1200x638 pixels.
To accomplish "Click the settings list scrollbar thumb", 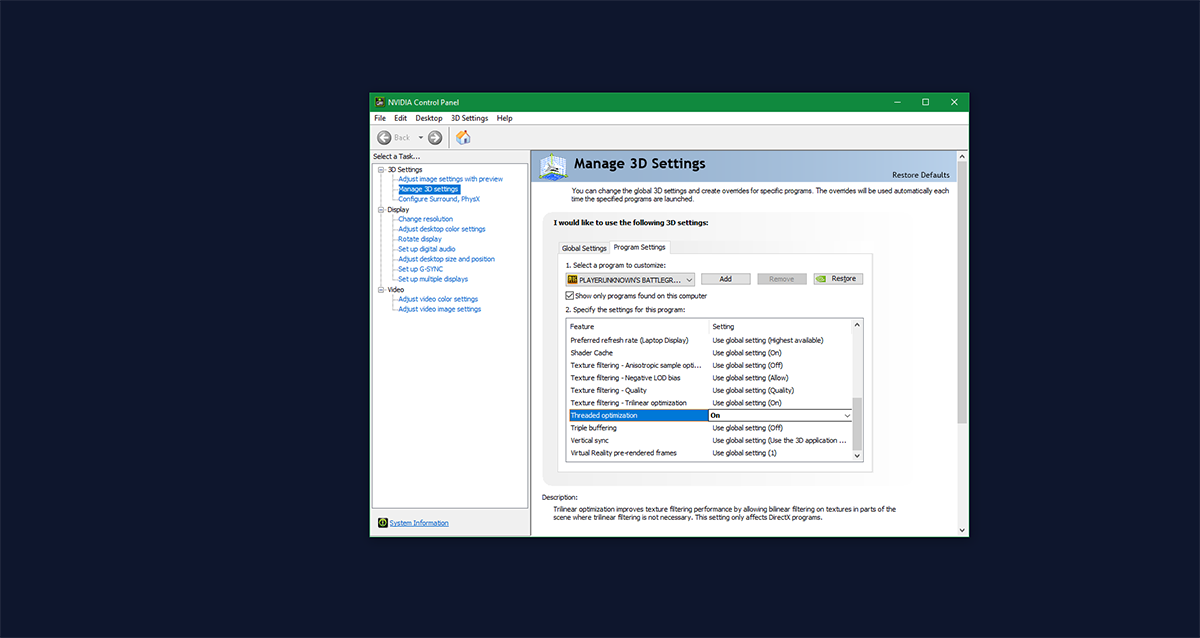I will click(x=857, y=426).
